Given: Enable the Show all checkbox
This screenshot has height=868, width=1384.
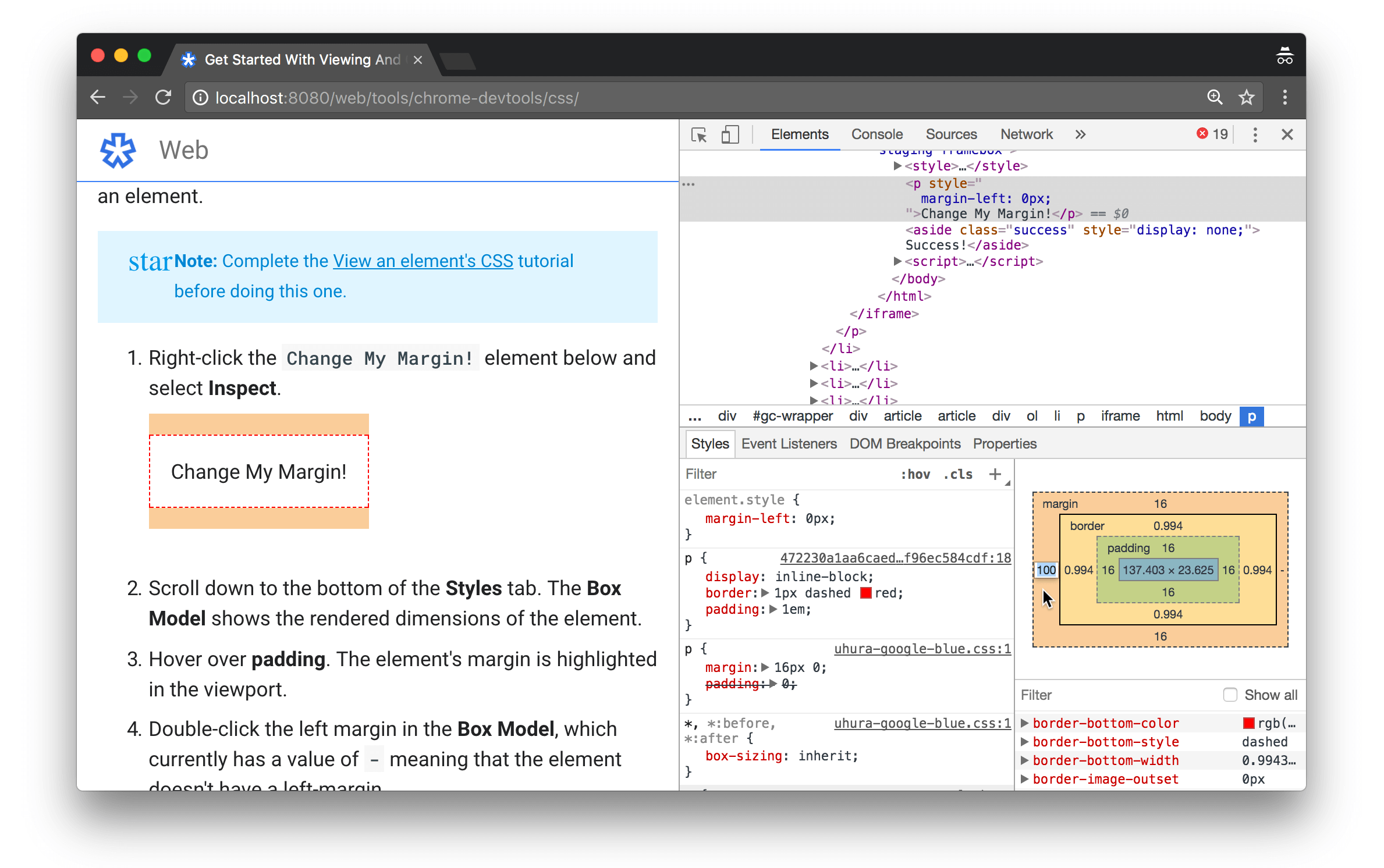Looking at the screenshot, I should (x=1230, y=695).
